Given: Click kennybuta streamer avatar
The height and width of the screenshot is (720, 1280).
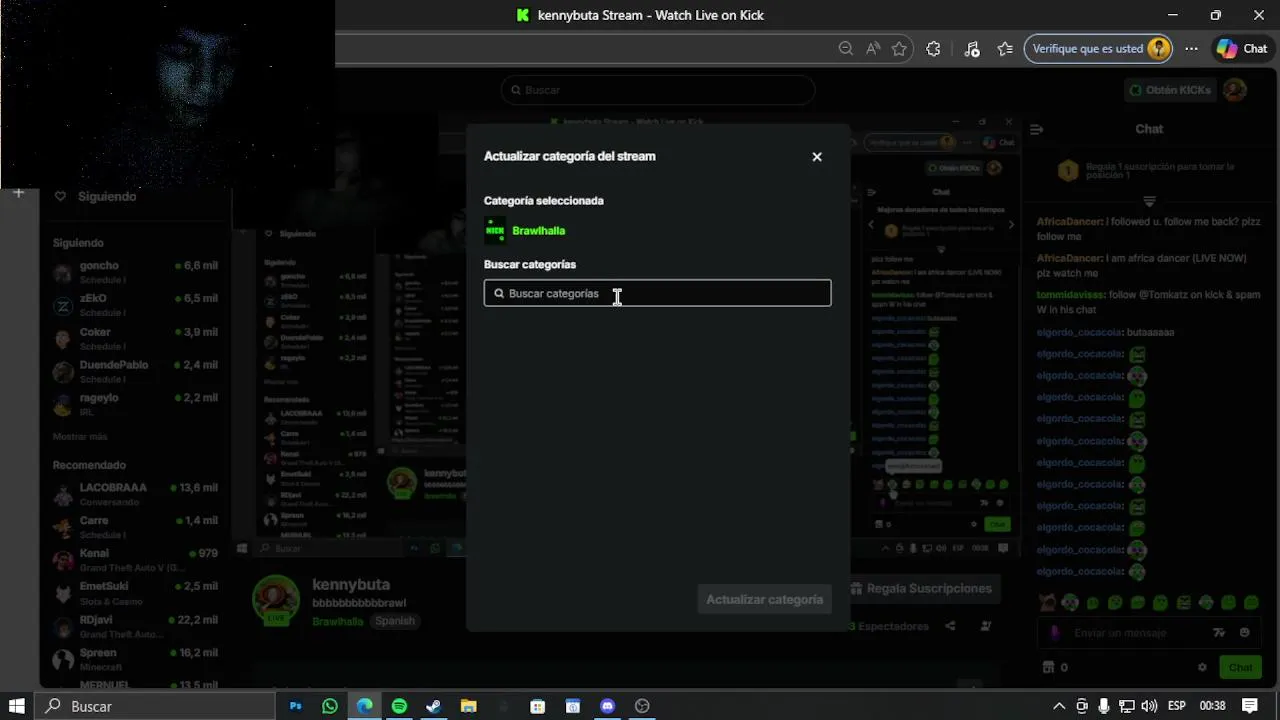Looking at the screenshot, I should pyautogui.click(x=275, y=600).
